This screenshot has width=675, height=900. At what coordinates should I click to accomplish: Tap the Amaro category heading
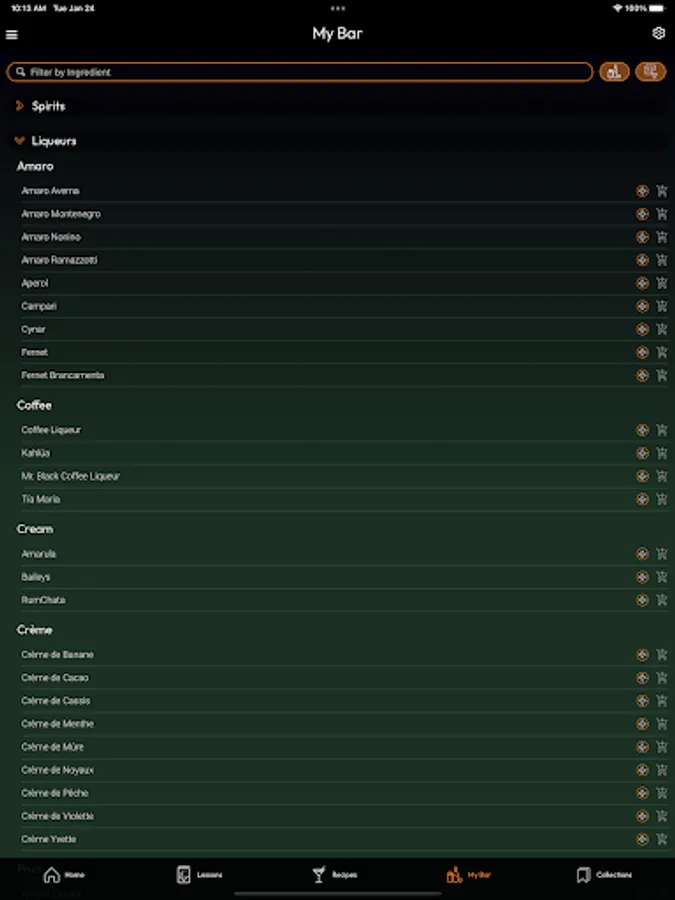pyautogui.click(x=35, y=166)
